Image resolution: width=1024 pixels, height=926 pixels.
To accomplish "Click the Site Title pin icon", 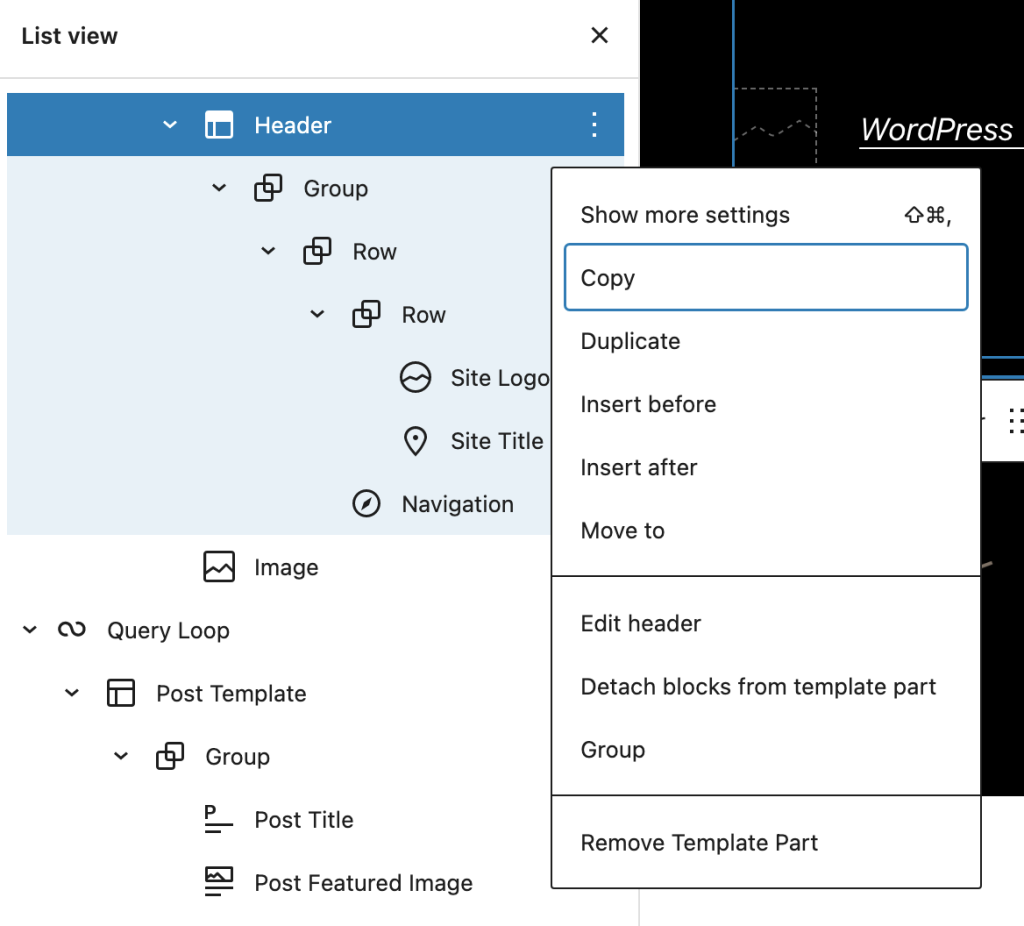I will pos(415,441).
